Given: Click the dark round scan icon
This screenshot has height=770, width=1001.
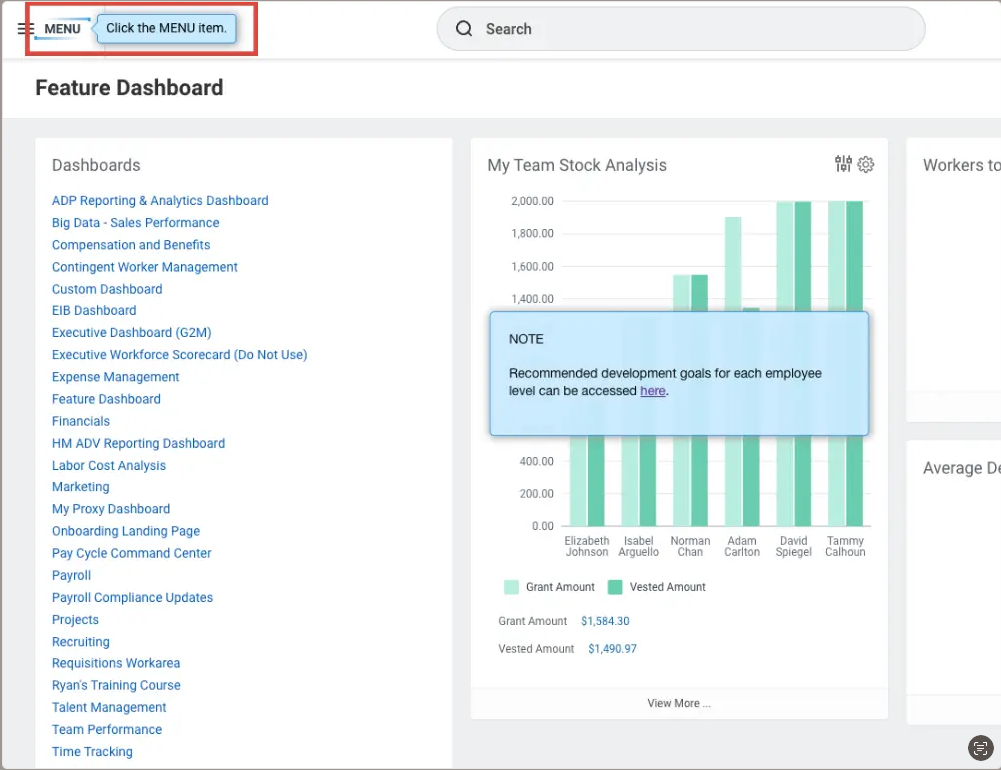Looking at the screenshot, I should click(980, 747).
